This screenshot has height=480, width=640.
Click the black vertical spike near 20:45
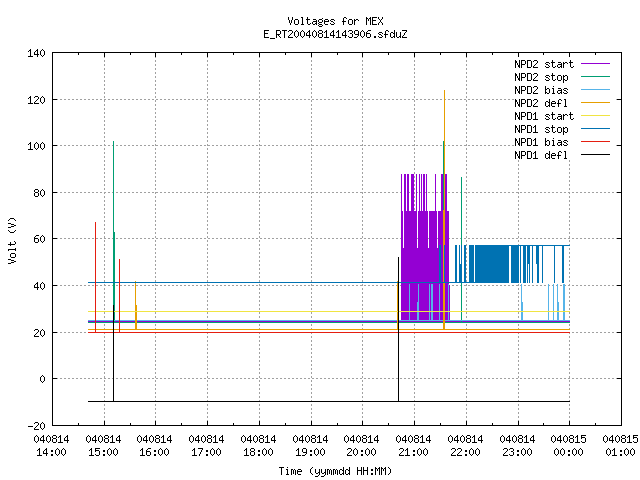(x=398, y=329)
